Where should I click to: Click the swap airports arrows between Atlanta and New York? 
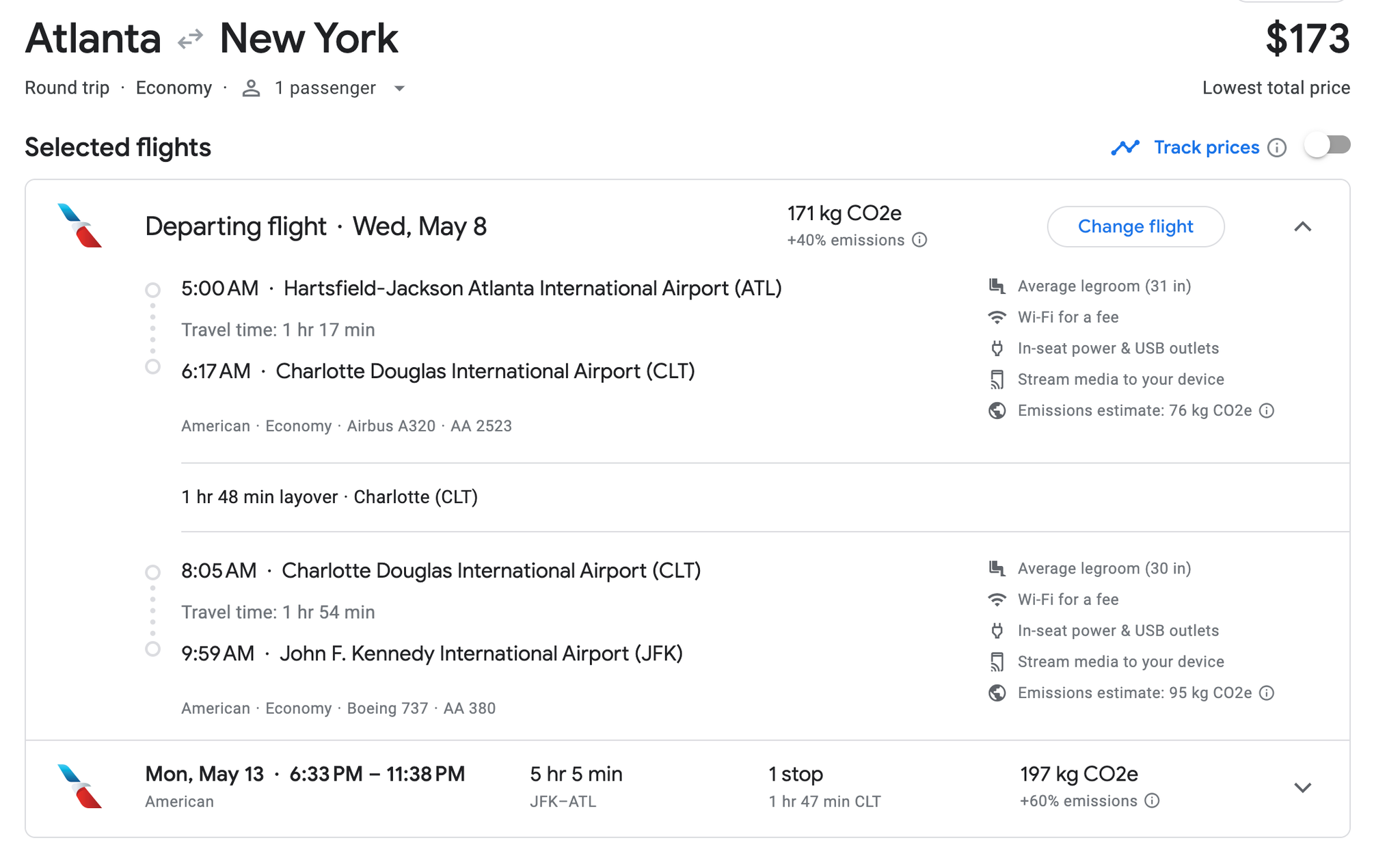pyautogui.click(x=189, y=38)
